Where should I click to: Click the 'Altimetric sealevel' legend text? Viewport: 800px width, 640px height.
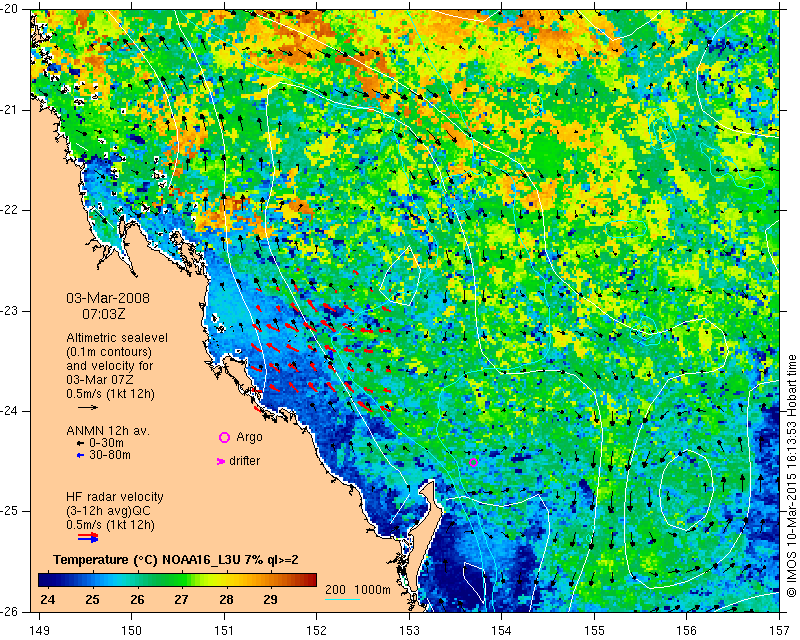click(117, 338)
